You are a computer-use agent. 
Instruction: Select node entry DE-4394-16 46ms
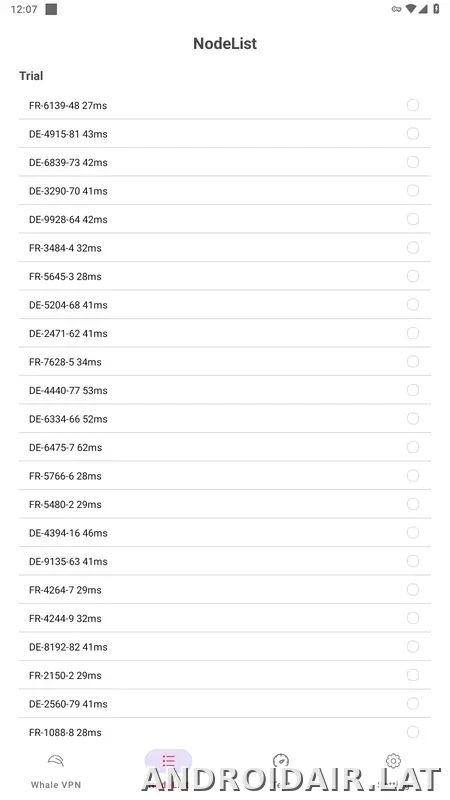click(225, 533)
